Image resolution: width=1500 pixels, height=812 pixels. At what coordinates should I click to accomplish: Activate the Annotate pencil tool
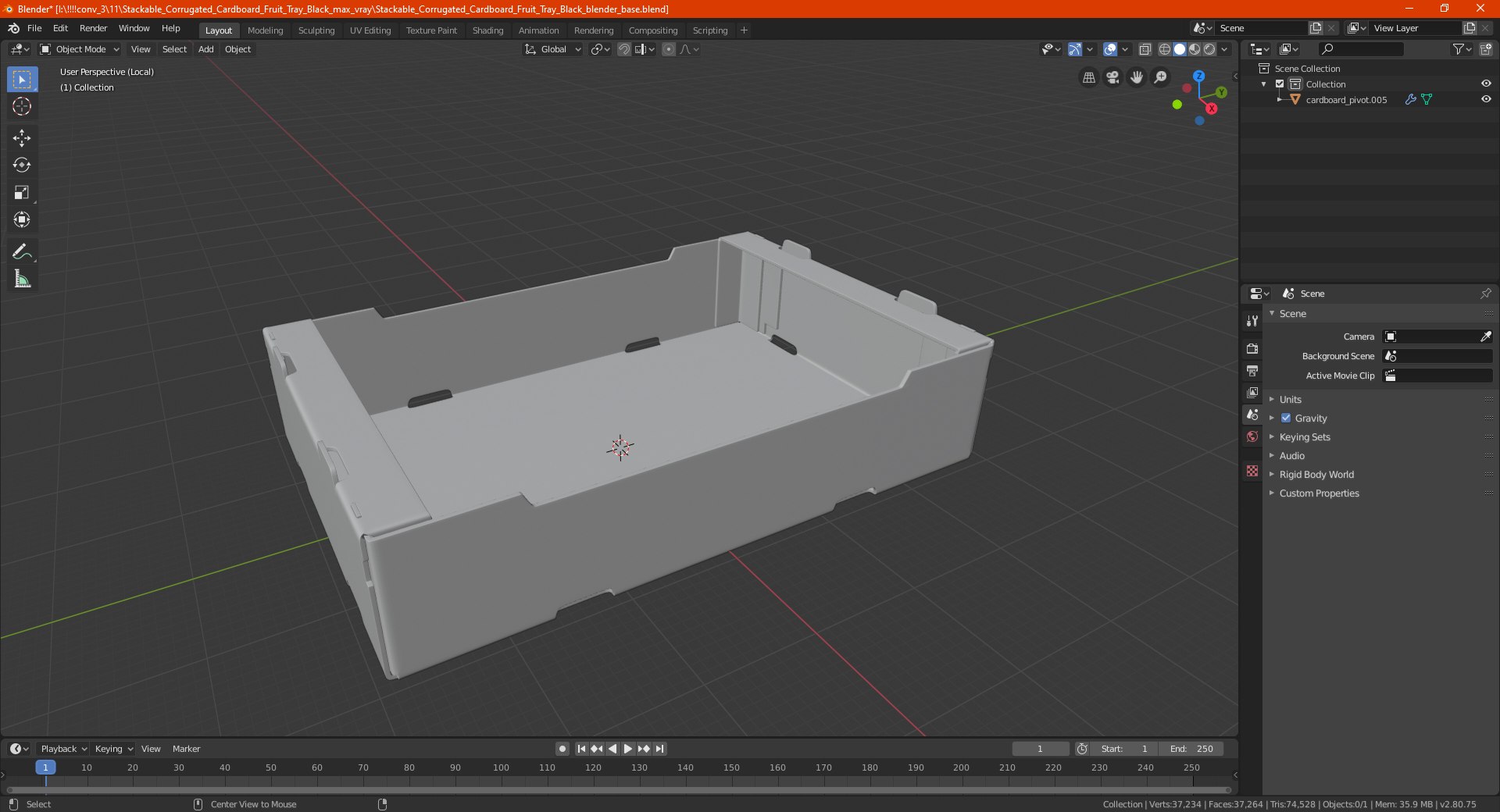[x=22, y=251]
